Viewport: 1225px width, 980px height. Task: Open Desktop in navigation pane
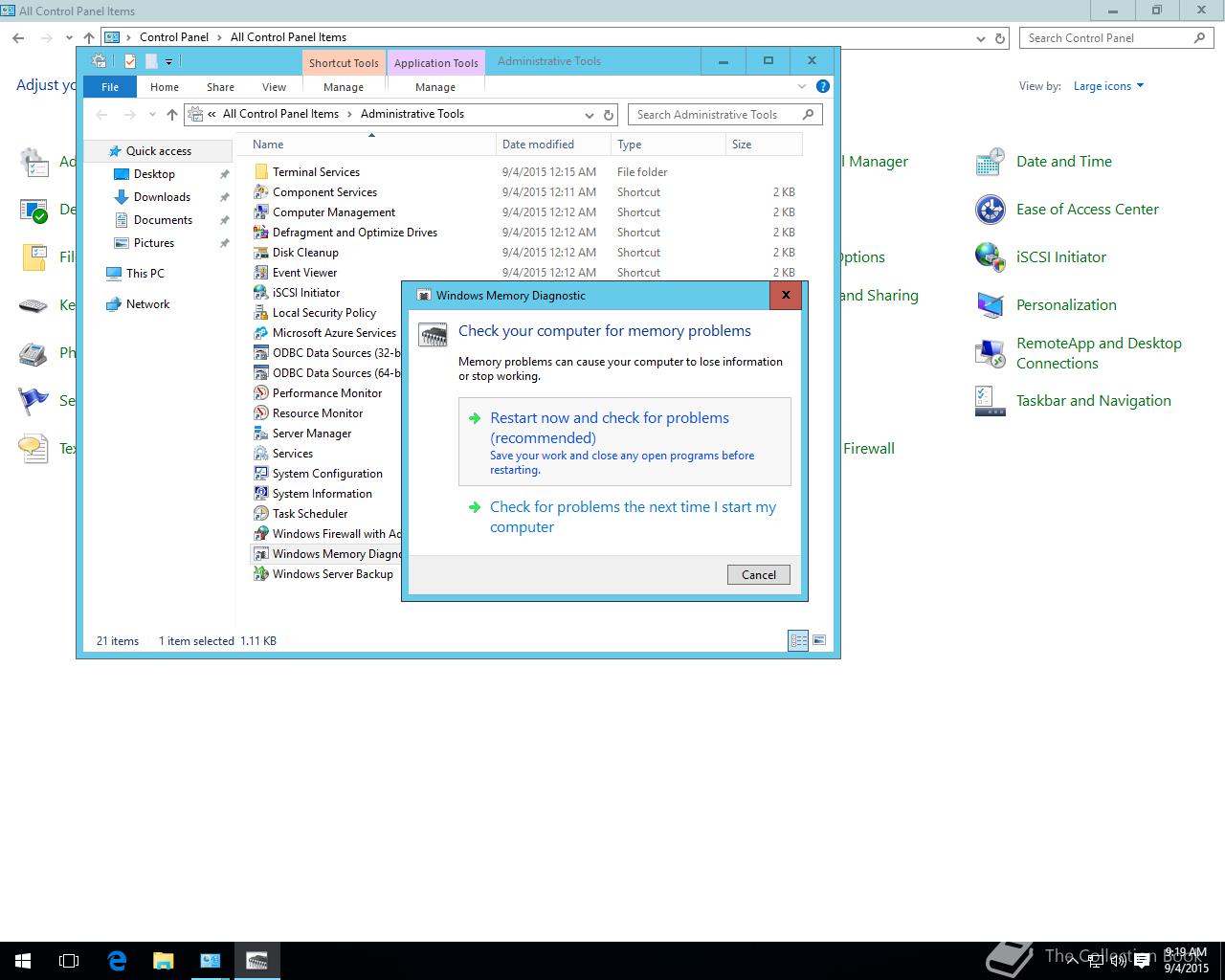pyautogui.click(x=154, y=174)
